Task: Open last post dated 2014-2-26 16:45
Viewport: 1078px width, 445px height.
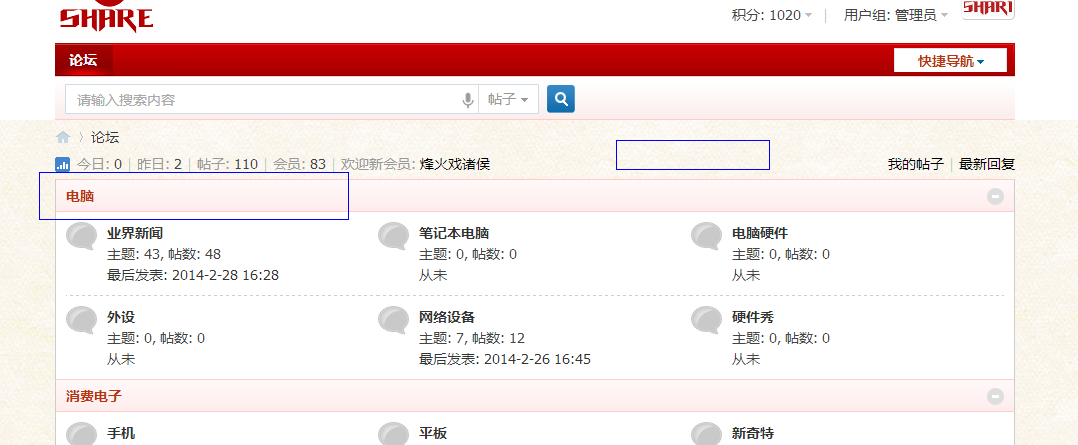Action: coord(537,360)
